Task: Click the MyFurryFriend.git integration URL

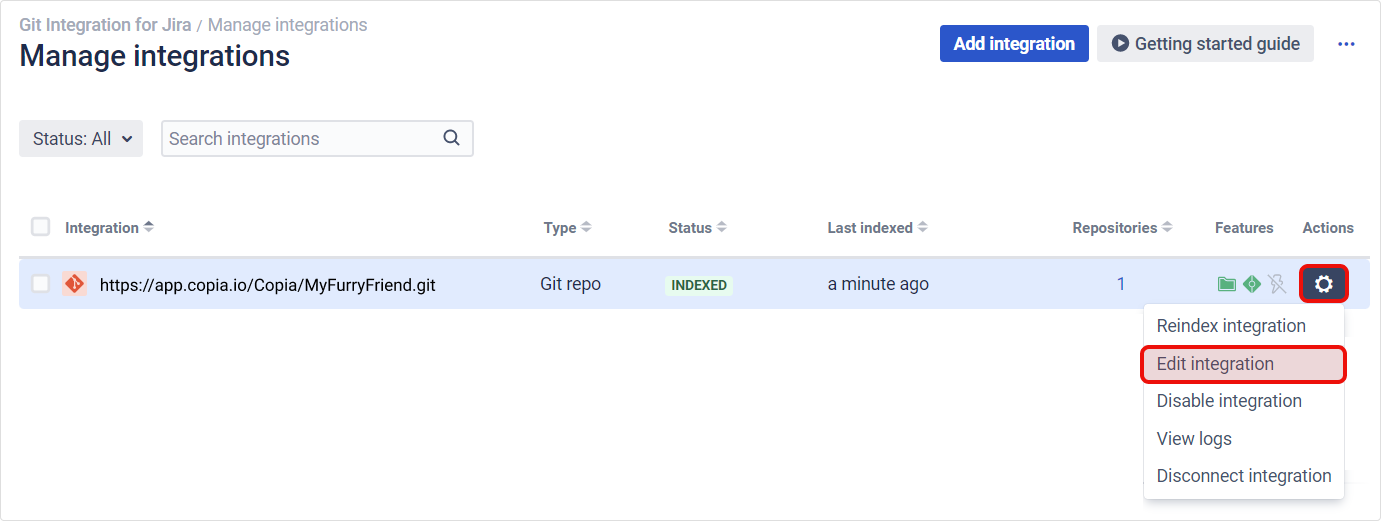Action: (268, 285)
